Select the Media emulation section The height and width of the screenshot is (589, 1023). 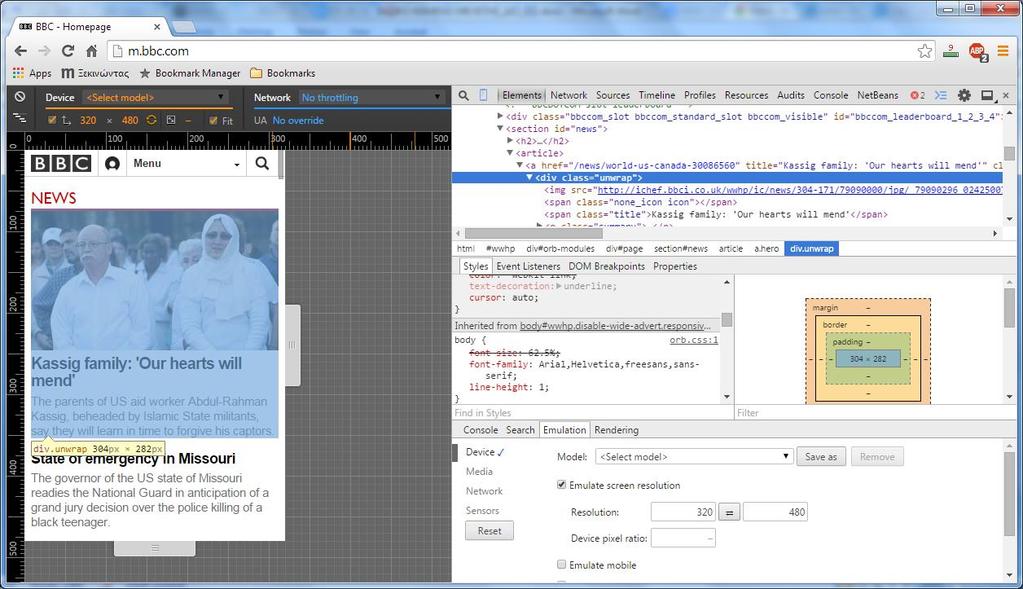coord(479,472)
